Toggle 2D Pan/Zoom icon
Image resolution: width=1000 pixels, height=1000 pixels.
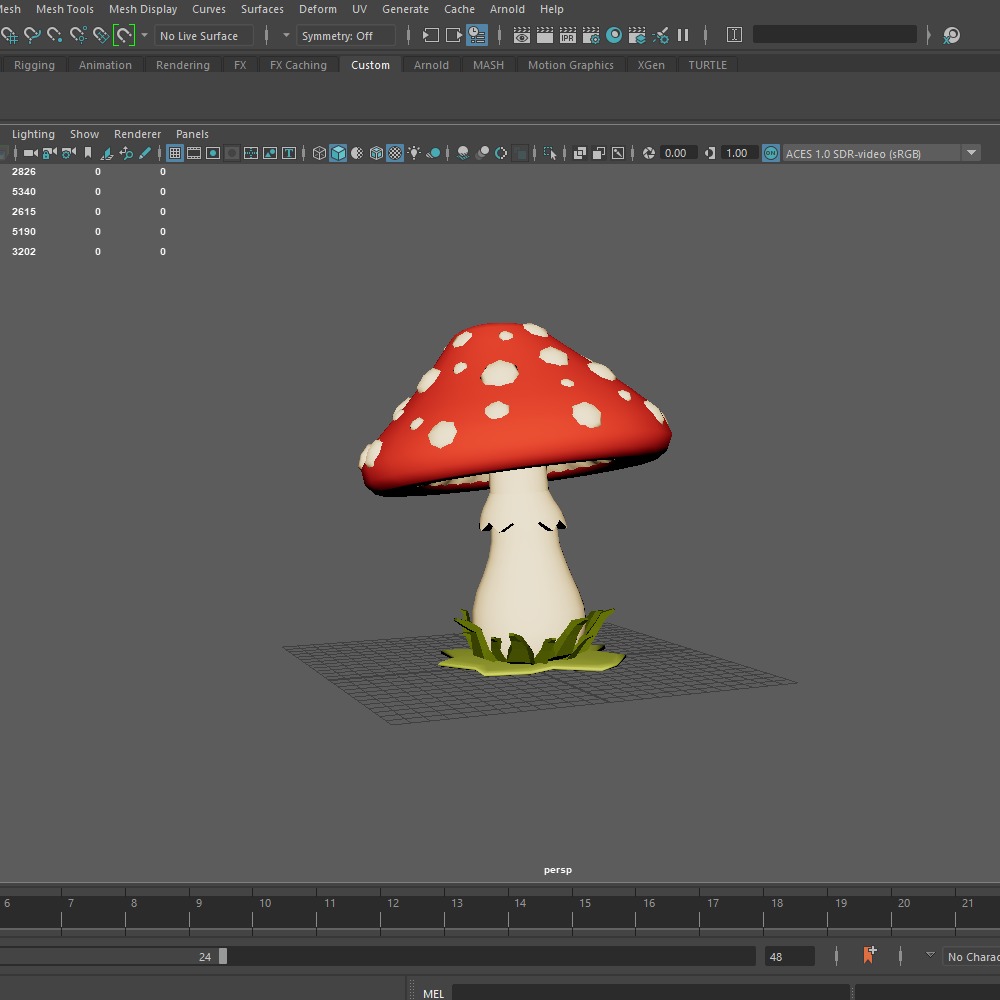pos(126,153)
